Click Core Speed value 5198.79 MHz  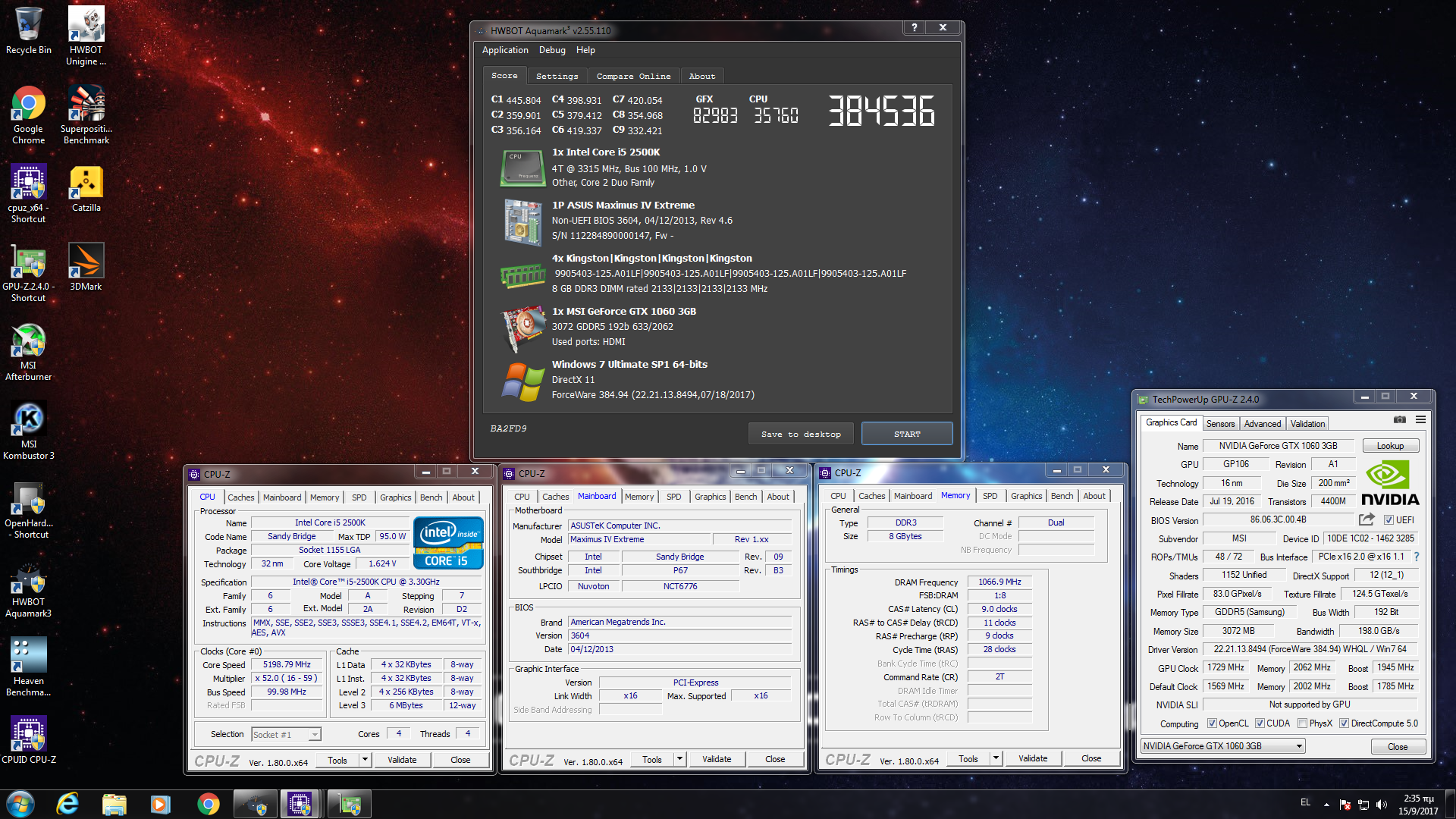287,665
